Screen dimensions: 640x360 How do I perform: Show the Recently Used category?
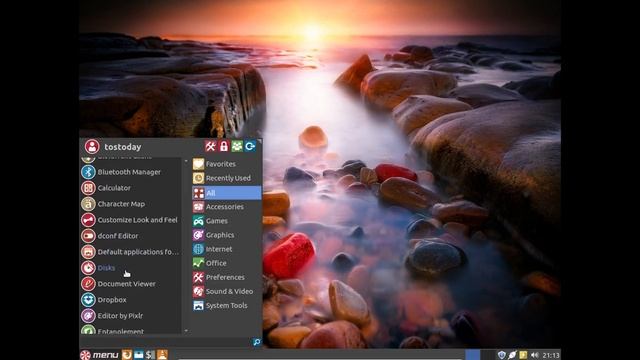pyautogui.click(x=227, y=178)
